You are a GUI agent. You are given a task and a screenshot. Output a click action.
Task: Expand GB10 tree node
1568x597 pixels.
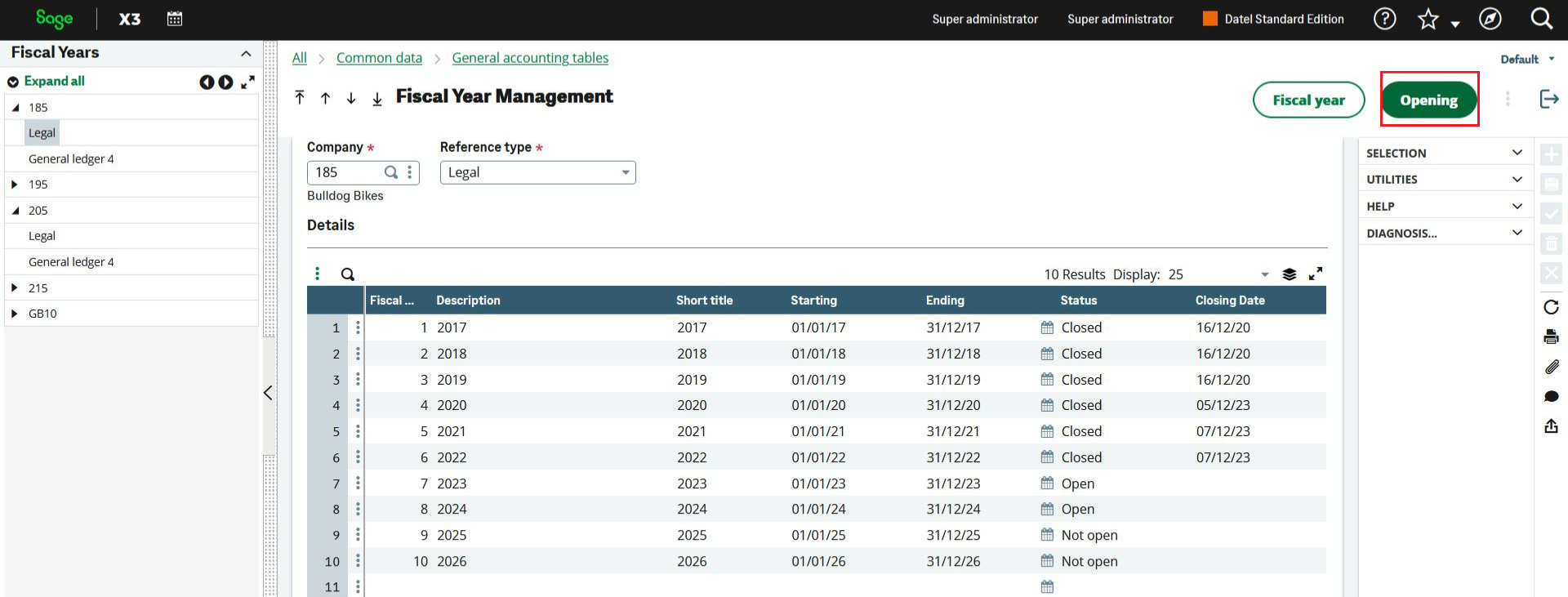tap(15, 314)
